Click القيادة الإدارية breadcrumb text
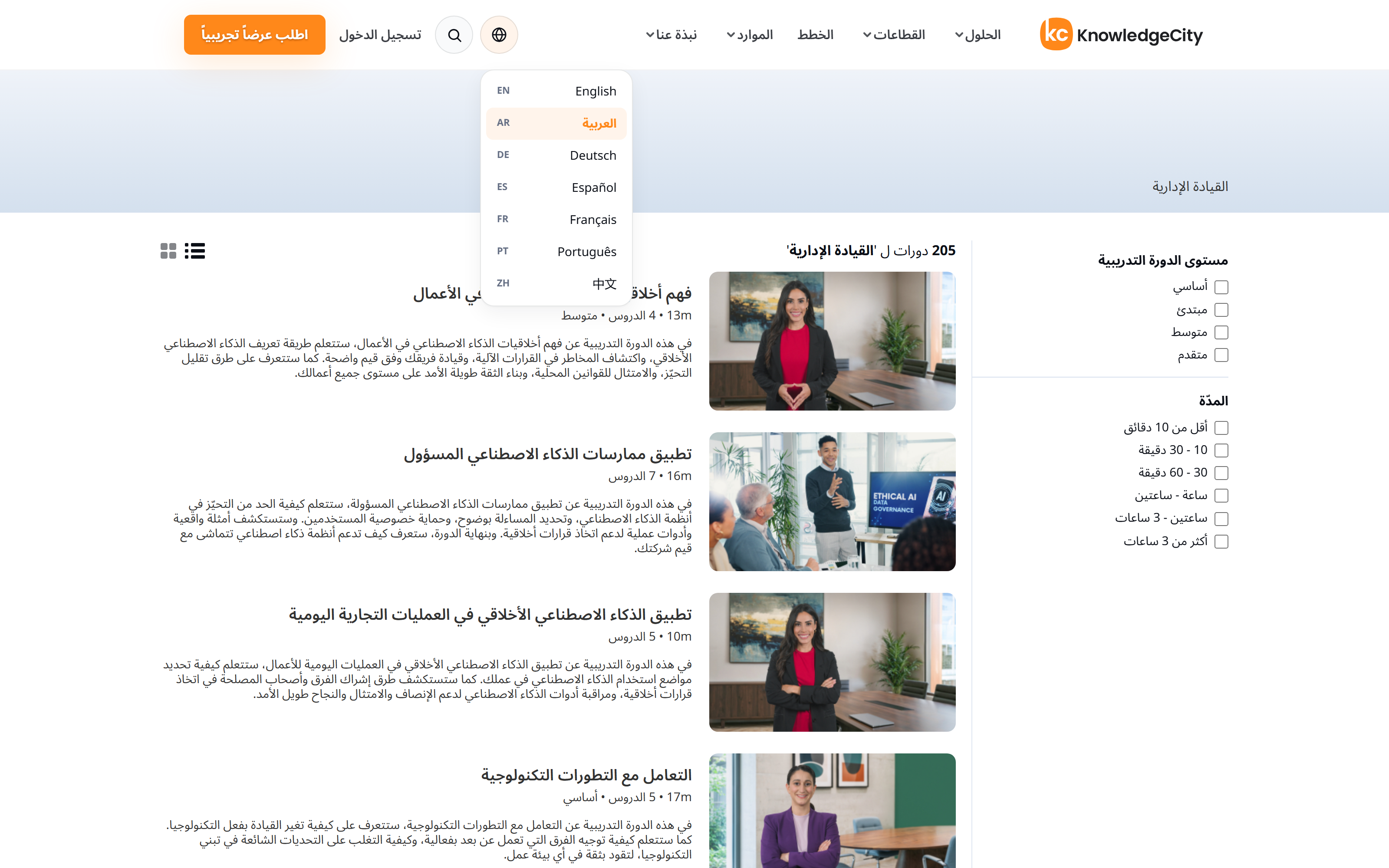 click(x=1190, y=187)
